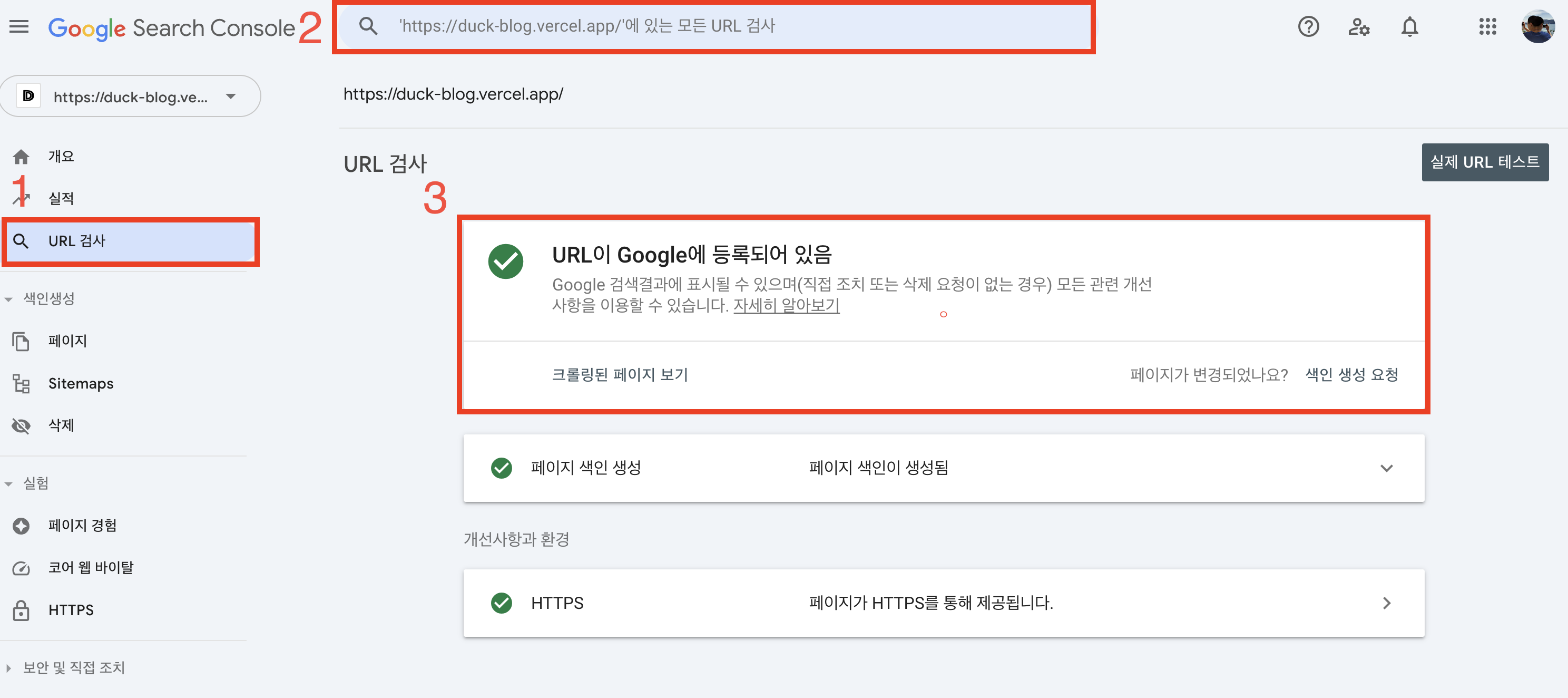Click the 실제 URL 테스트 button
Screen dimensions: 1568x698
1484,162
